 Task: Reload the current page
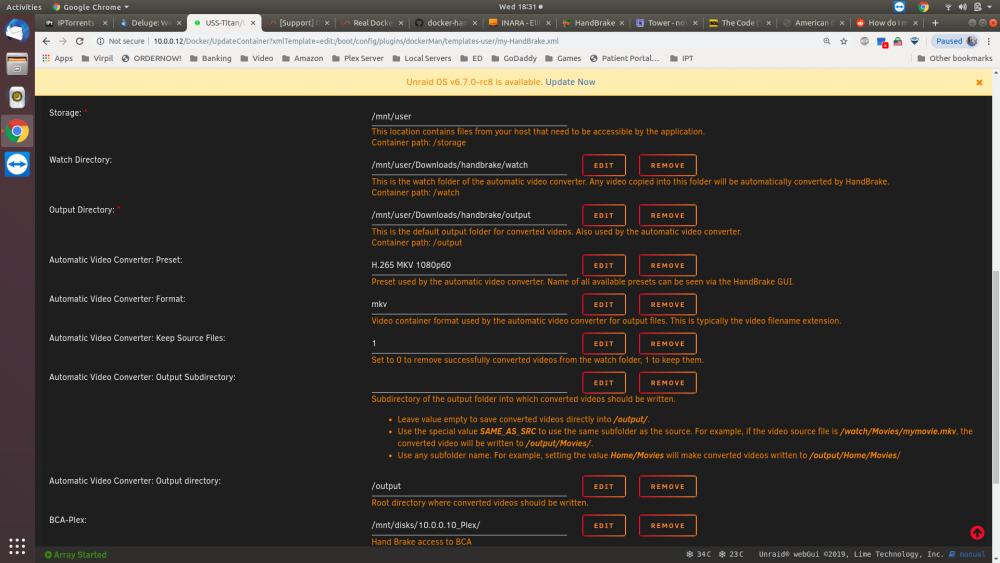coord(80,41)
